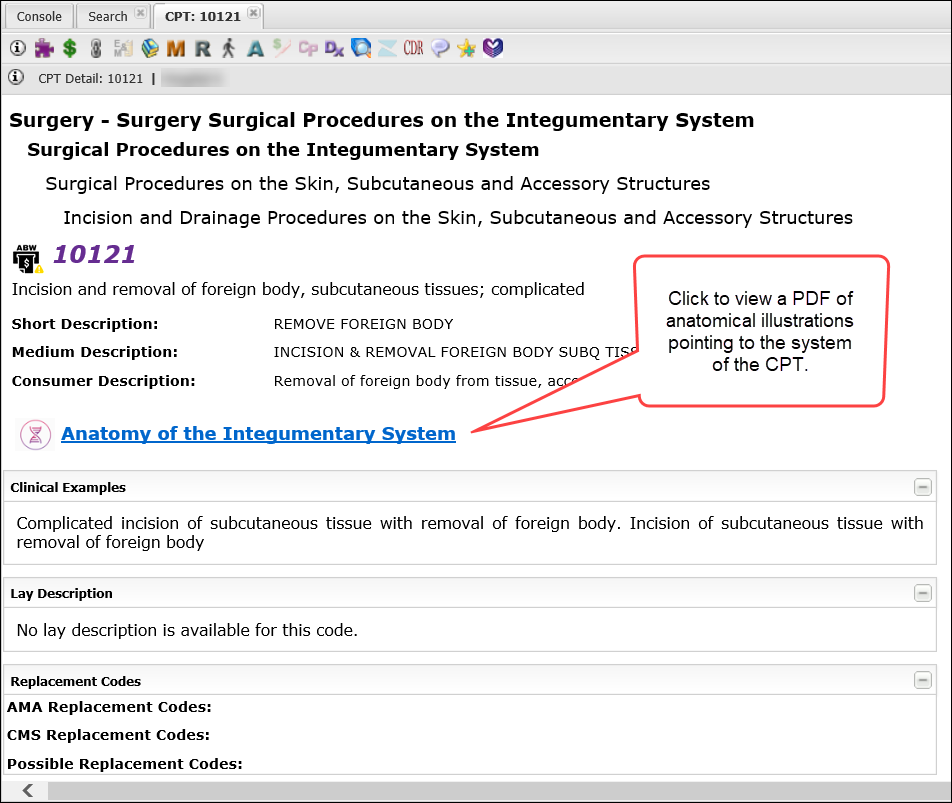Viewport: 952px width, 803px height.
Task: Switch to the Console tab
Action: 39,16
